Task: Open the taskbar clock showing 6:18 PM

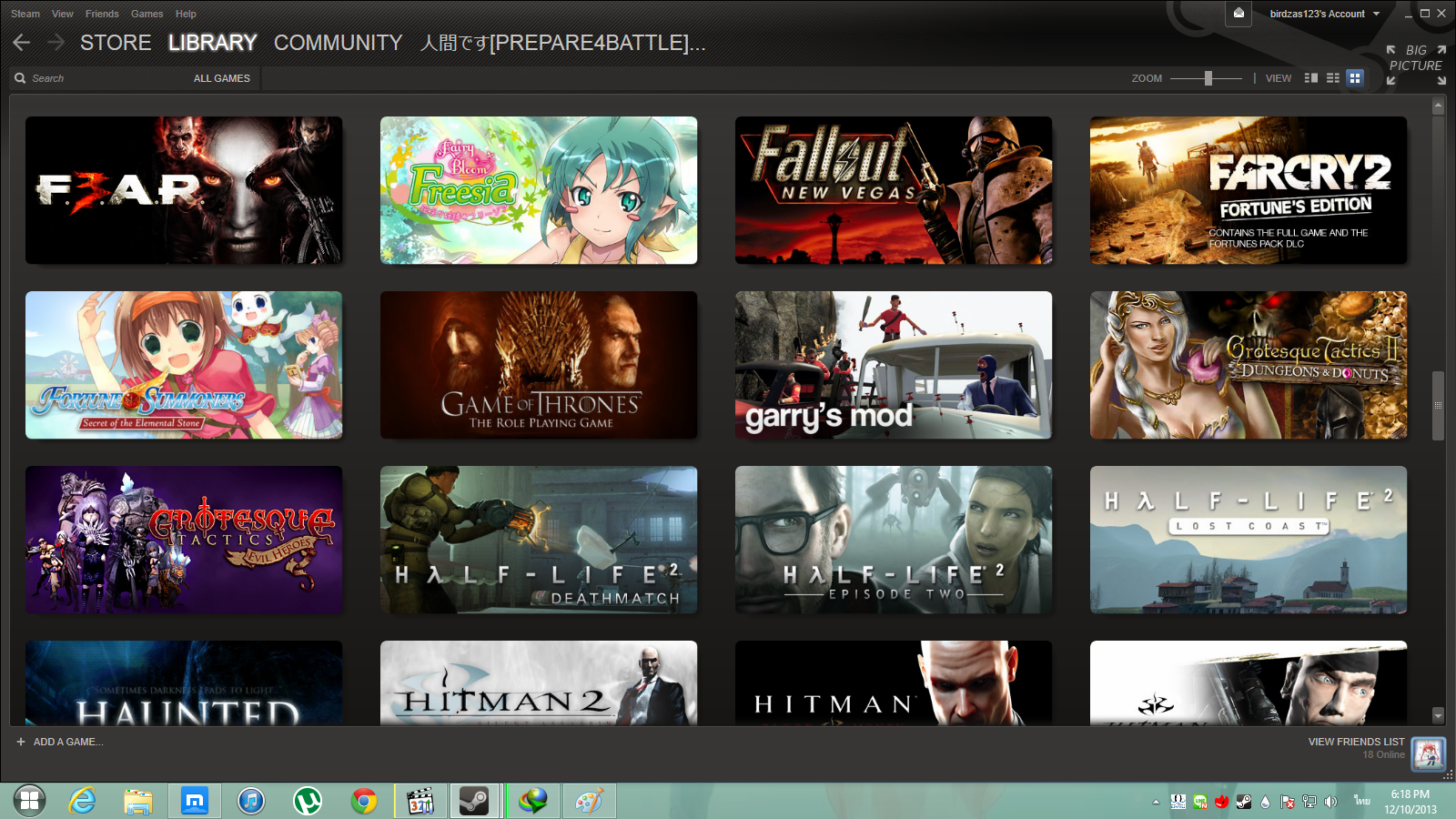Action: point(1410,802)
